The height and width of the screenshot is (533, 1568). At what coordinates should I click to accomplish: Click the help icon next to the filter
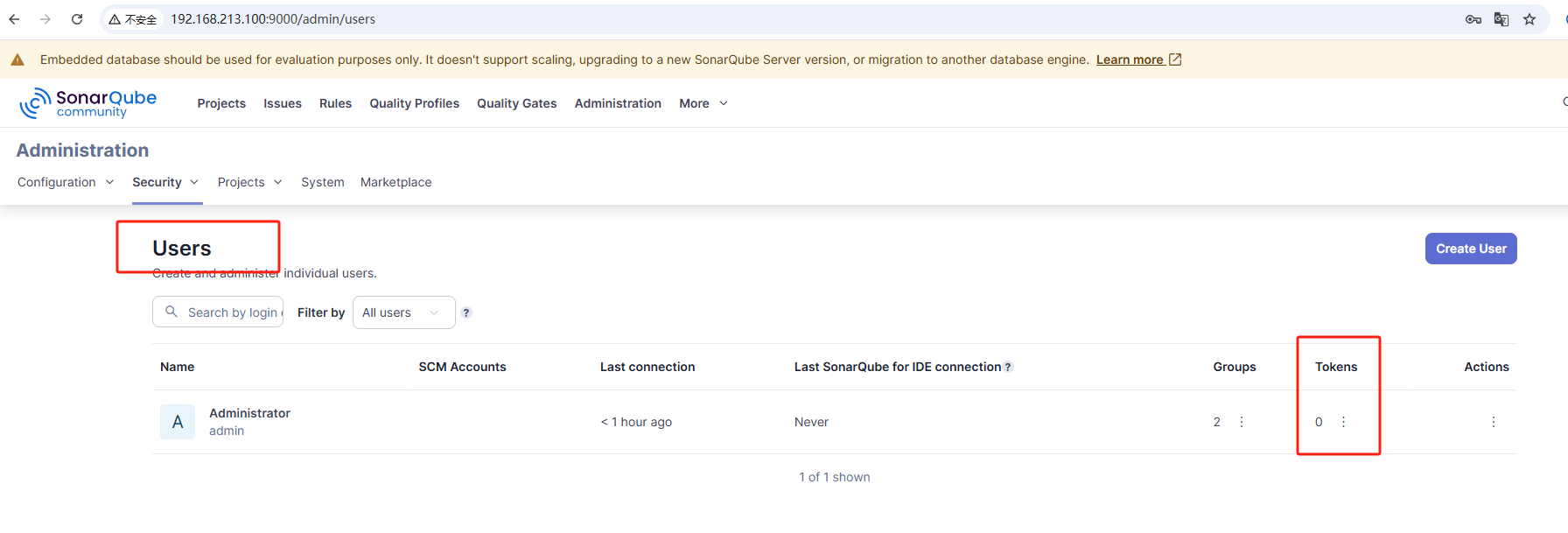pyautogui.click(x=466, y=312)
